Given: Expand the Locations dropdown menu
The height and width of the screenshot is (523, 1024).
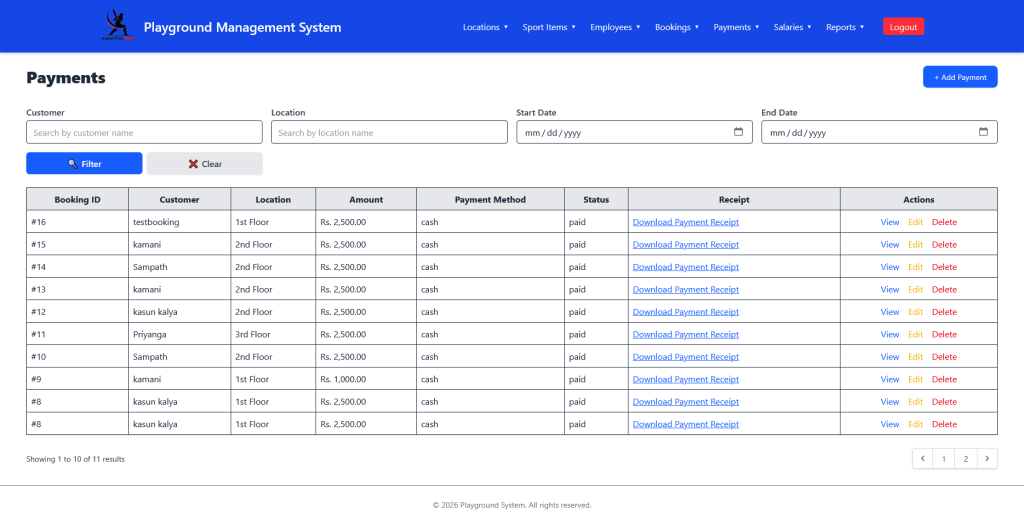Looking at the screenshot, I should coord(485,27).
